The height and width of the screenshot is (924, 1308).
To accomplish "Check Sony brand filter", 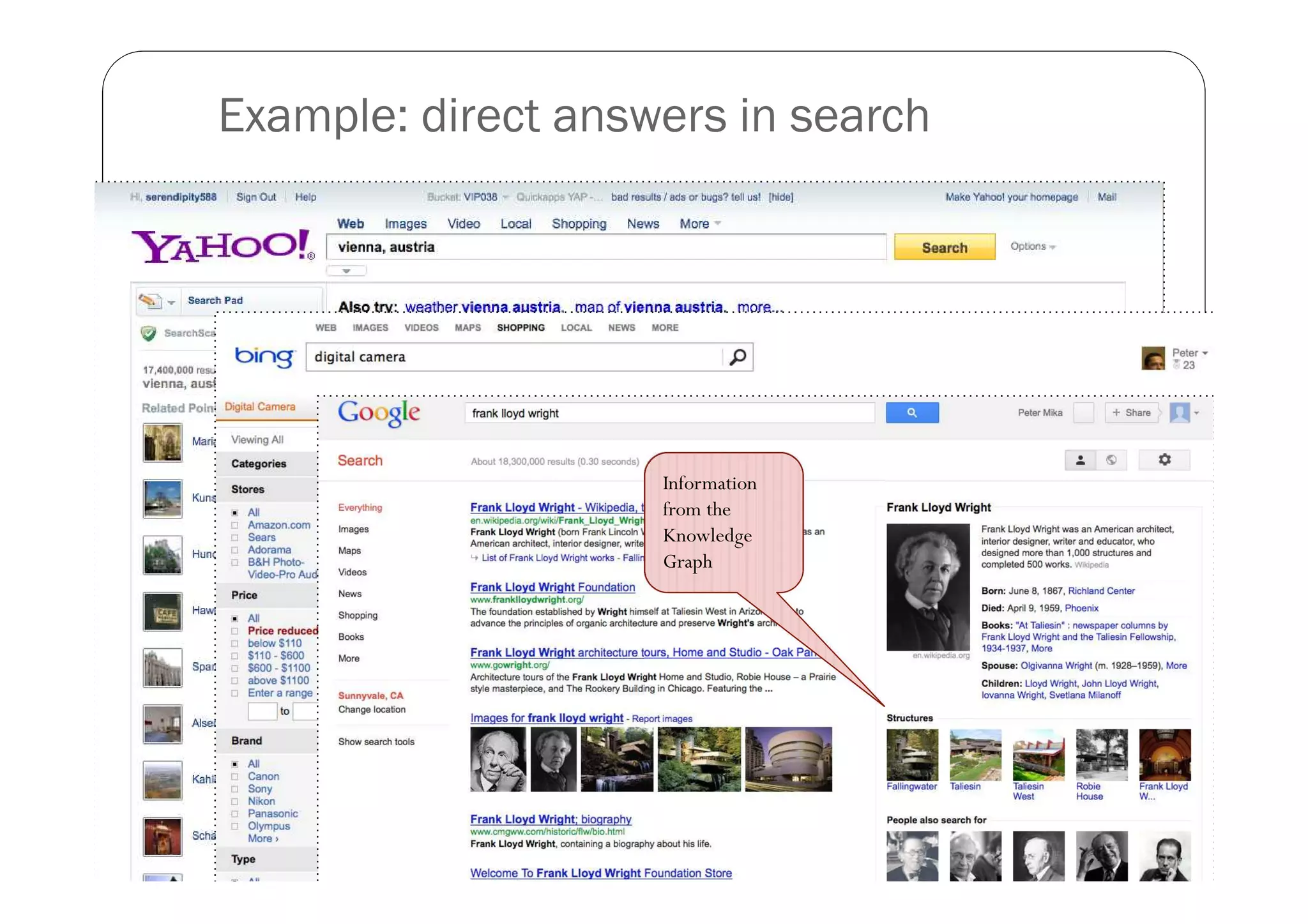I will pos(235,789).
